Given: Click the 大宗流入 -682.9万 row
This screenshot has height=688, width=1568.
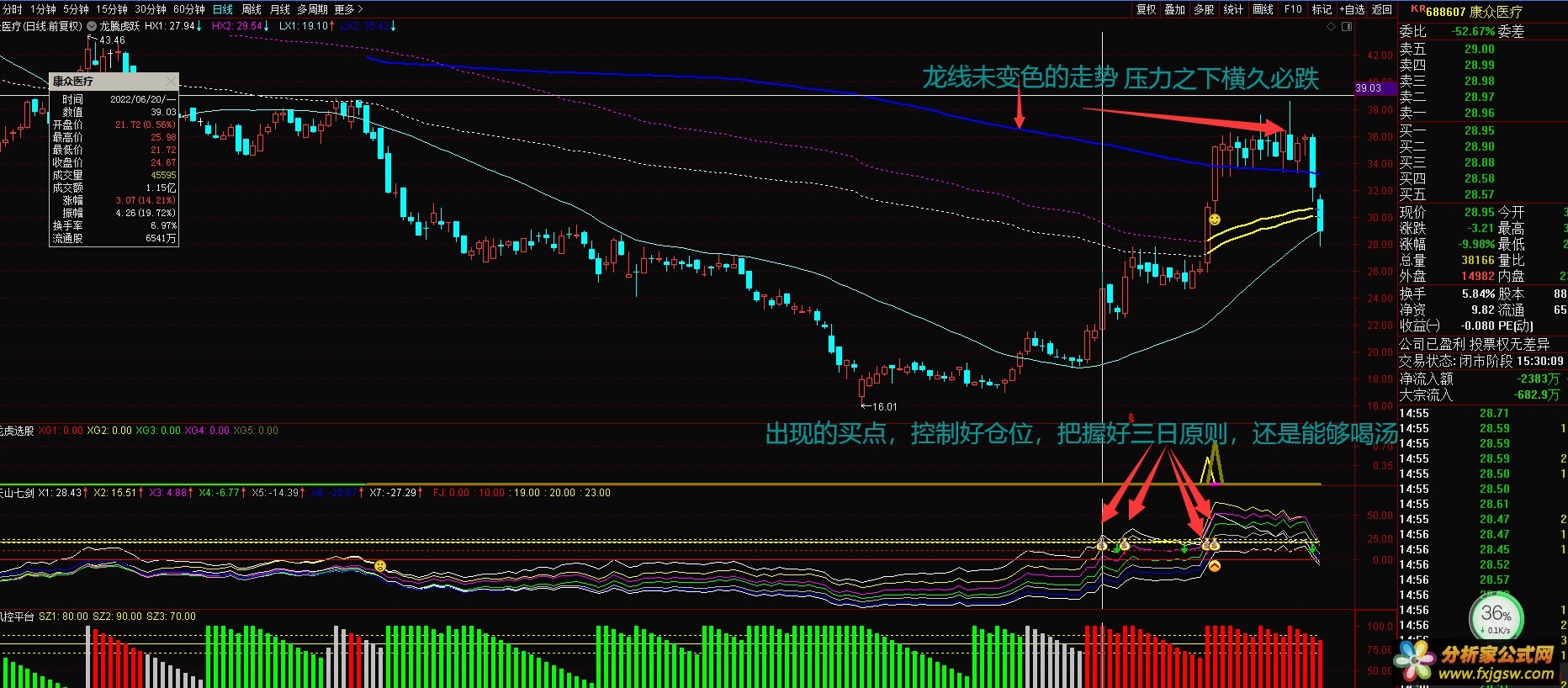Looking at the screenshot, I should coord(1481,394).
